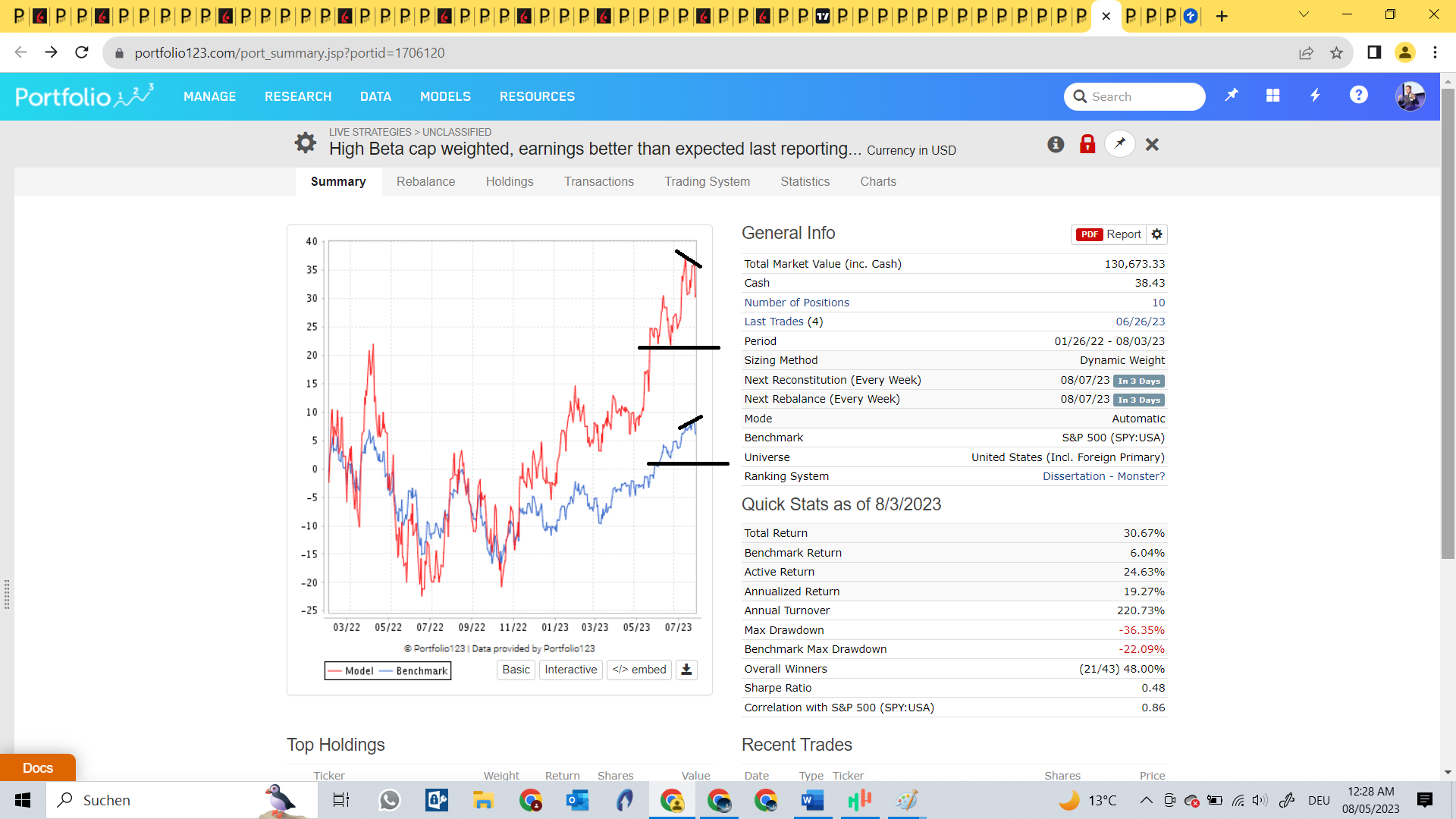This screenshot has height=819, width=1456.
Task: Open the MANAGE menu
Action: coord(209,96)
